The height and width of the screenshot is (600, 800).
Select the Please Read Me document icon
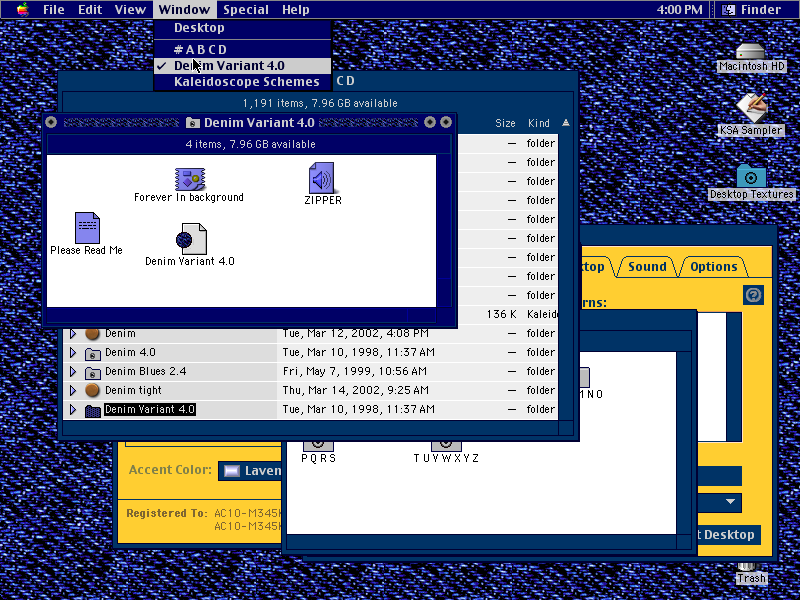87,228
